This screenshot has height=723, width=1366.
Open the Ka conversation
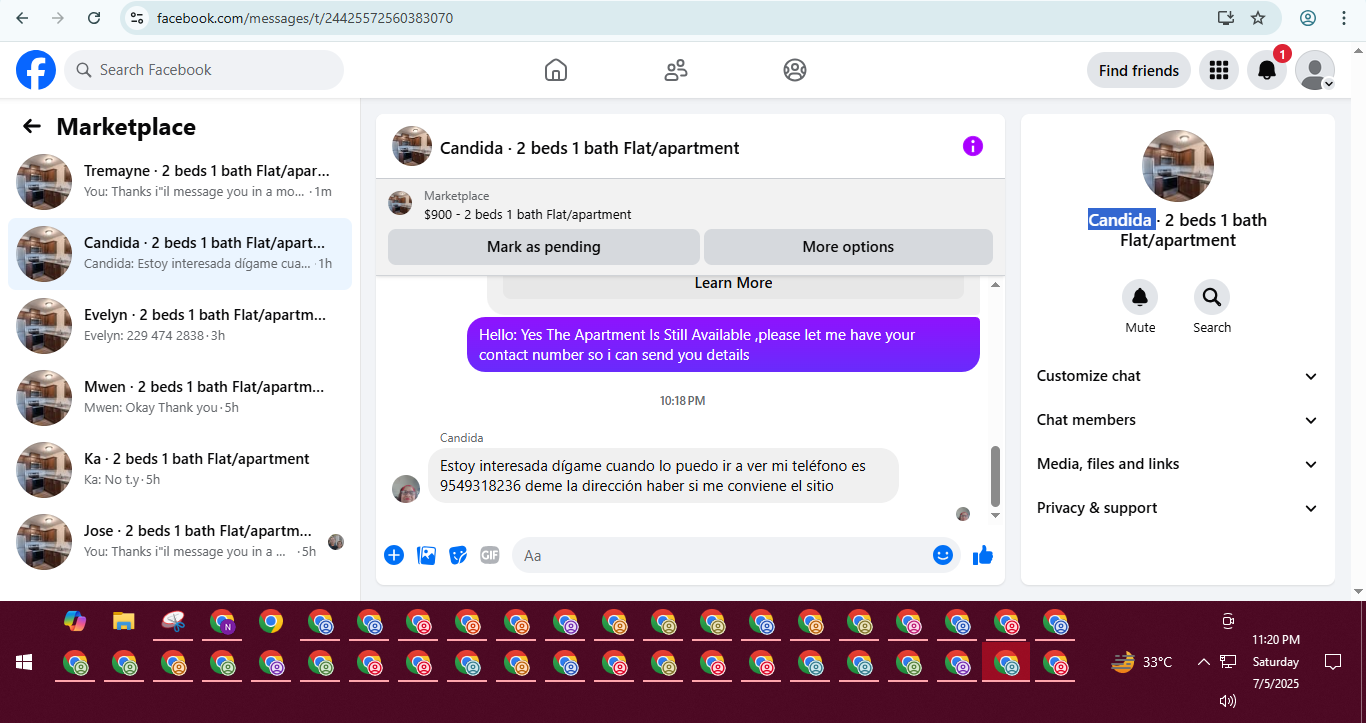[x=180, y=470]
